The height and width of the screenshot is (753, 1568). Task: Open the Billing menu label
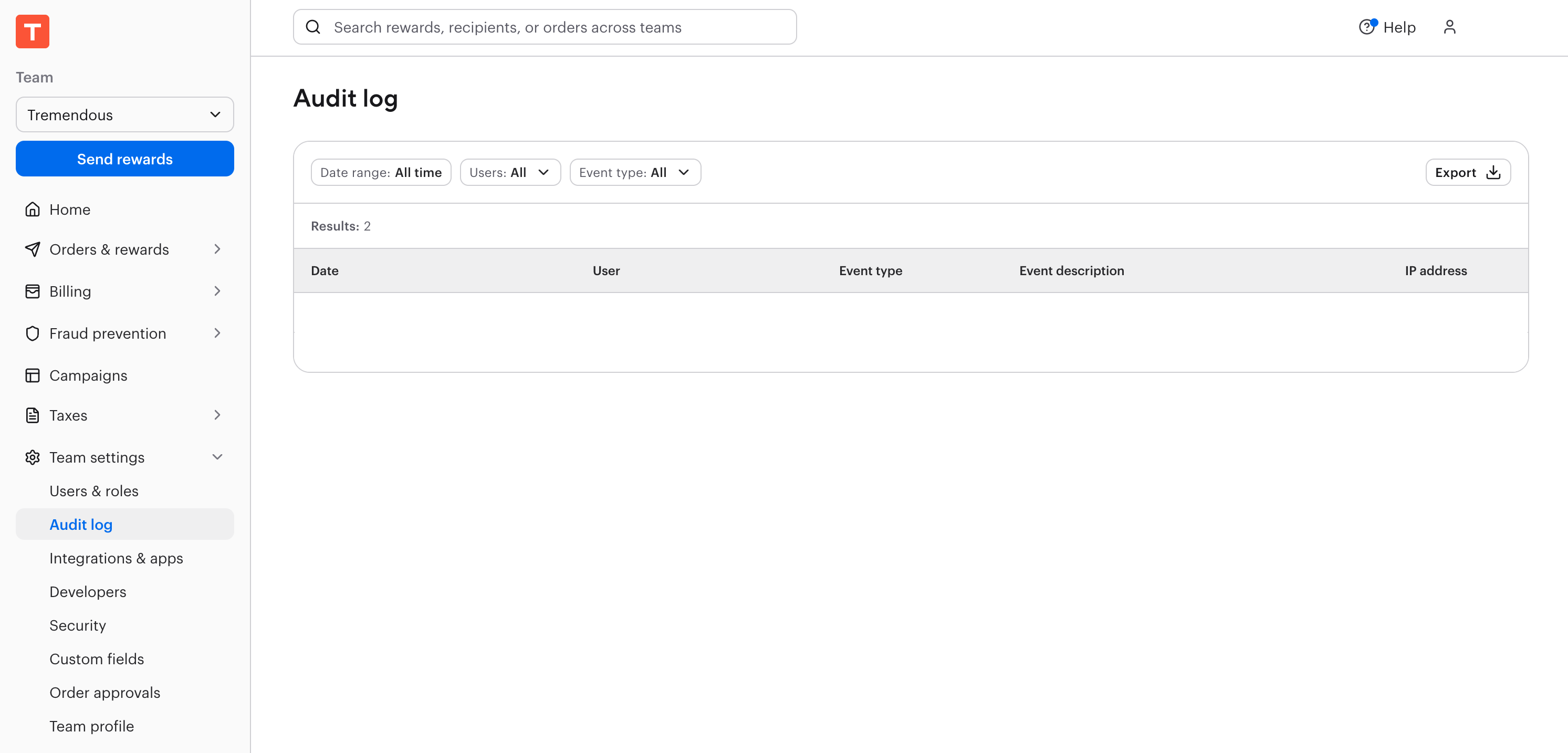pyautogui.click(x=70, y=291)
